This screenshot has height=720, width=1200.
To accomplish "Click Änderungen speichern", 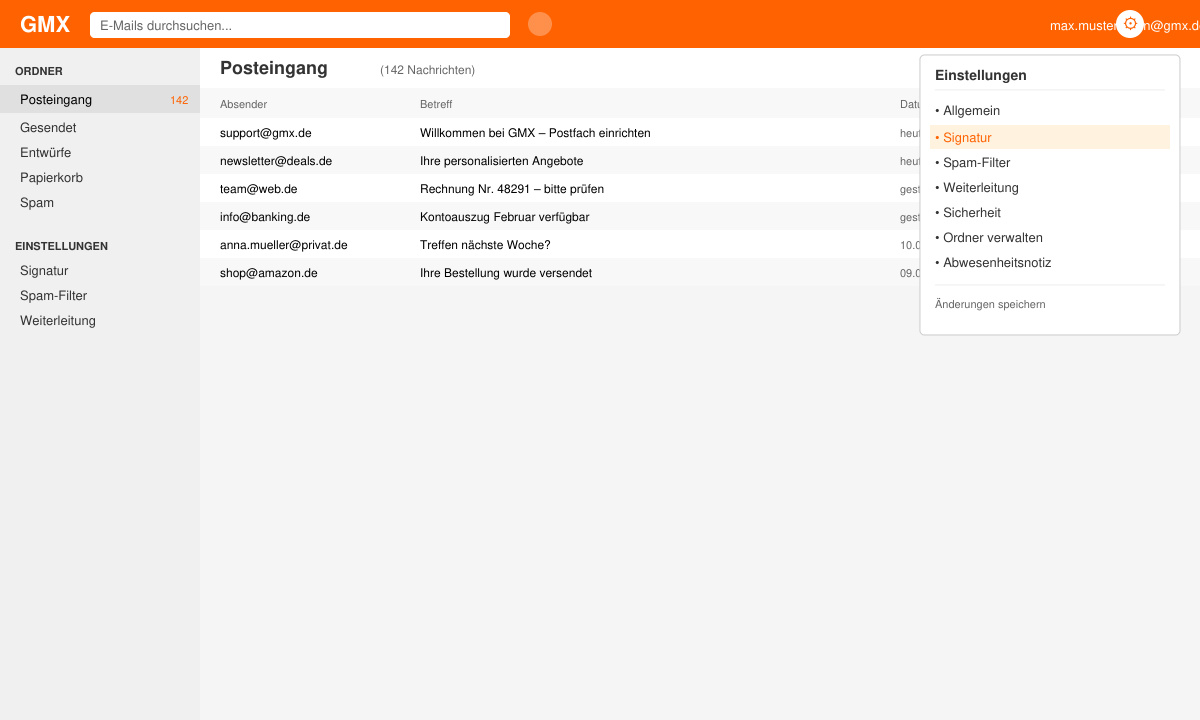I will tap(990, 304).
